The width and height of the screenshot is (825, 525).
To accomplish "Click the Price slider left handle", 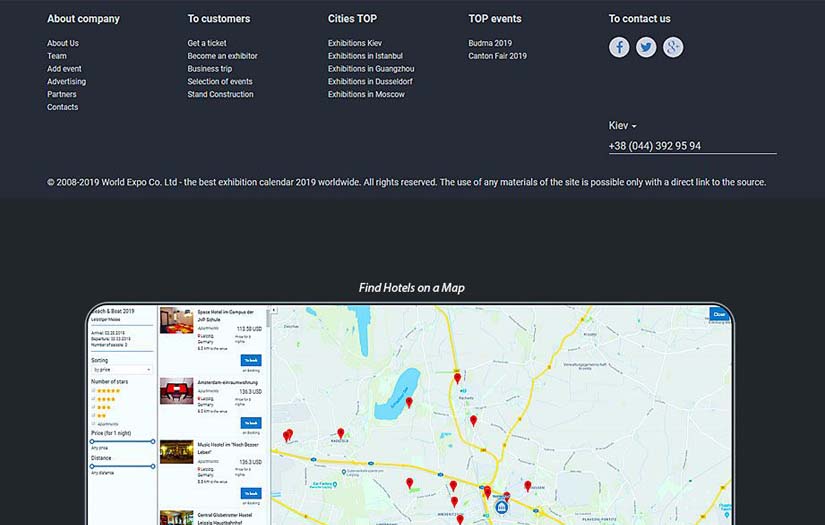I will pyautogui.click(x=92, y=441).
